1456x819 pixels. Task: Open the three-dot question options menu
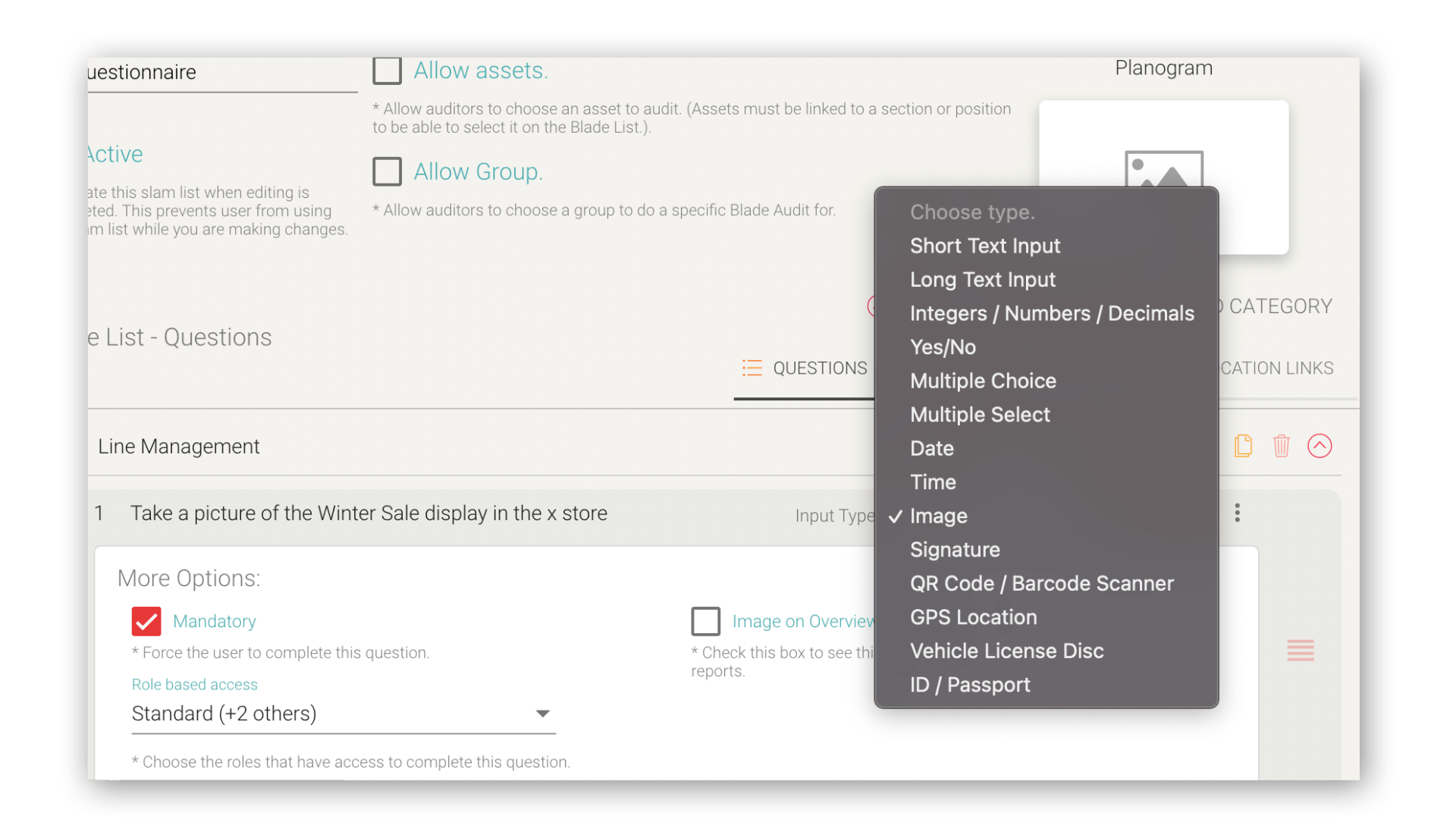[x=1237, y=513]
